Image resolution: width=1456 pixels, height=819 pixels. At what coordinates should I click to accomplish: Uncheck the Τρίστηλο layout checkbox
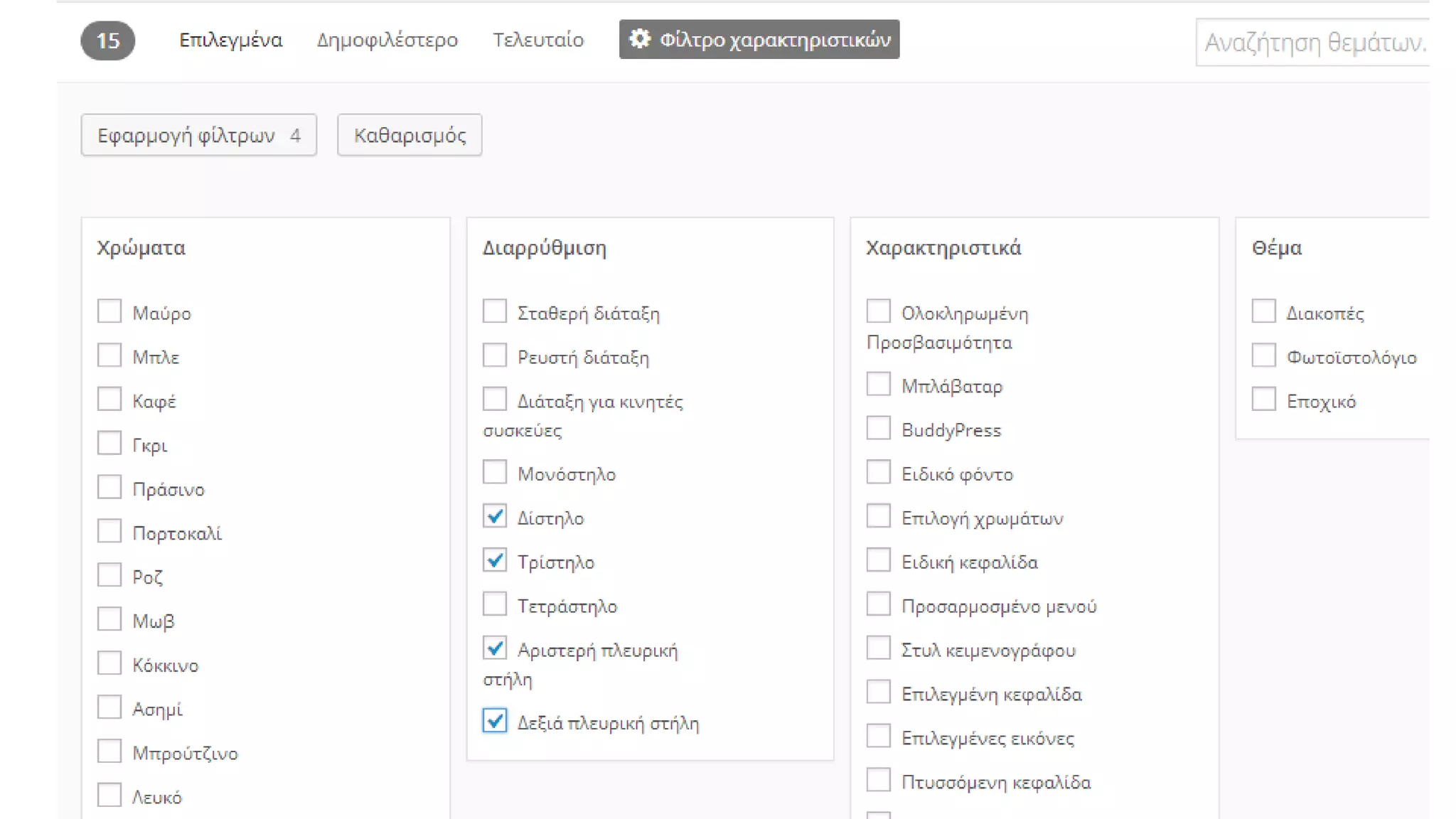click(x=495, y=560)
